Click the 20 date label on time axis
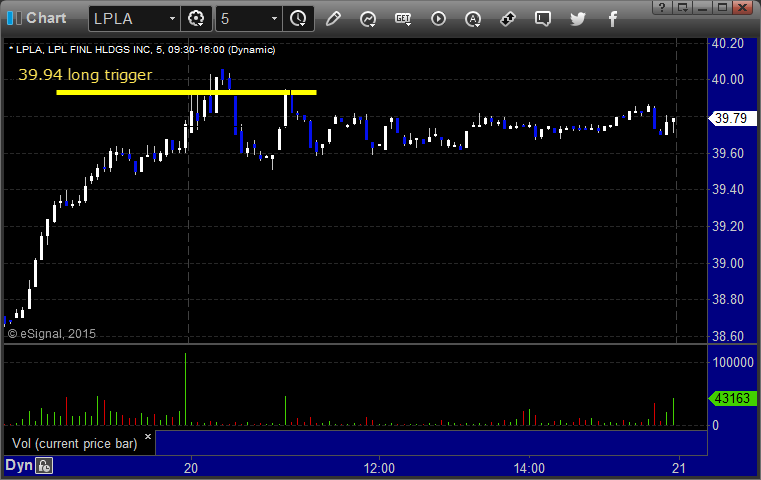Viewport: 761px width, 480px height. (191, 468)
